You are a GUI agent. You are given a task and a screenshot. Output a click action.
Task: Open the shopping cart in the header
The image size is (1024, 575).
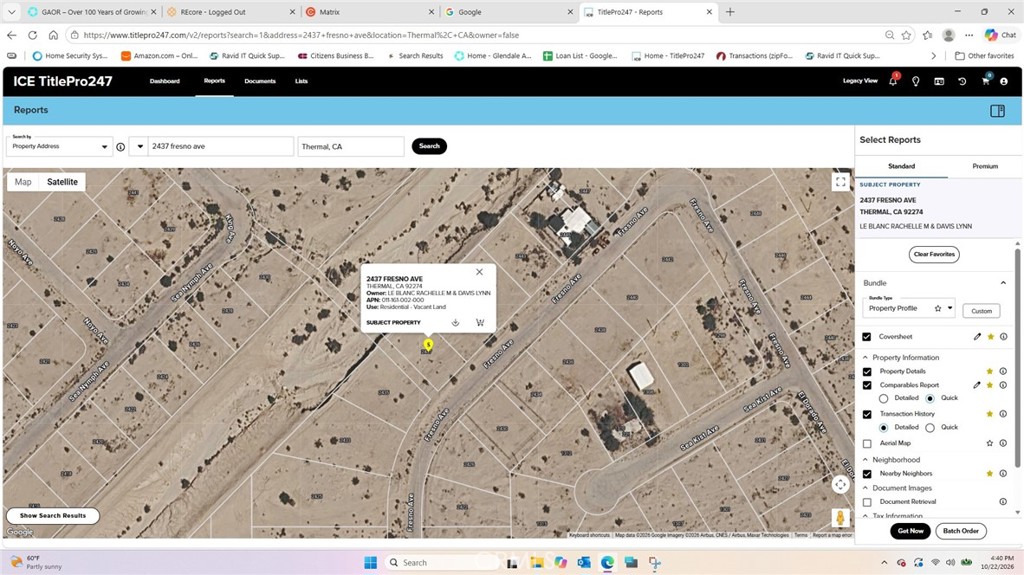[x=985, y=81]
